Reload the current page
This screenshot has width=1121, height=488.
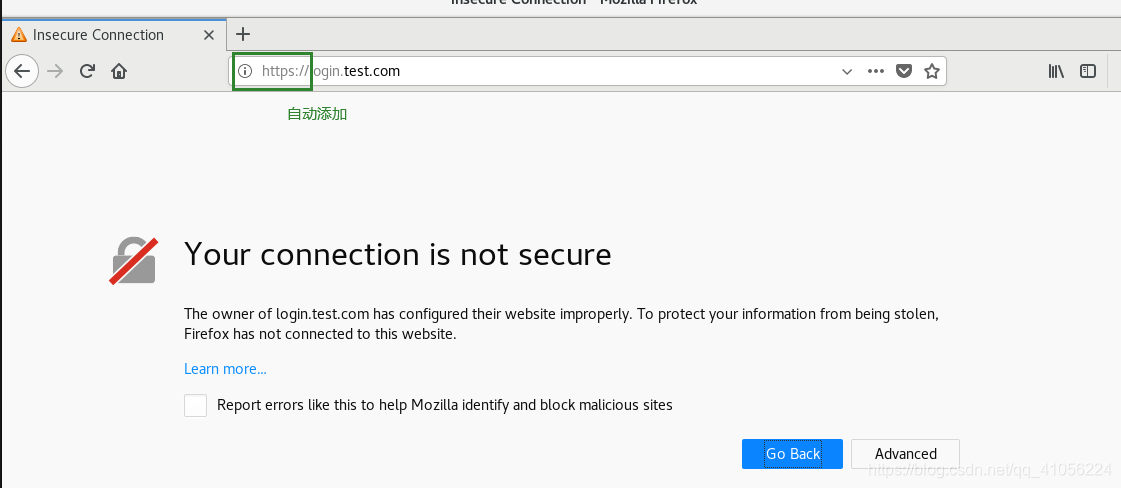click(87, 71)
